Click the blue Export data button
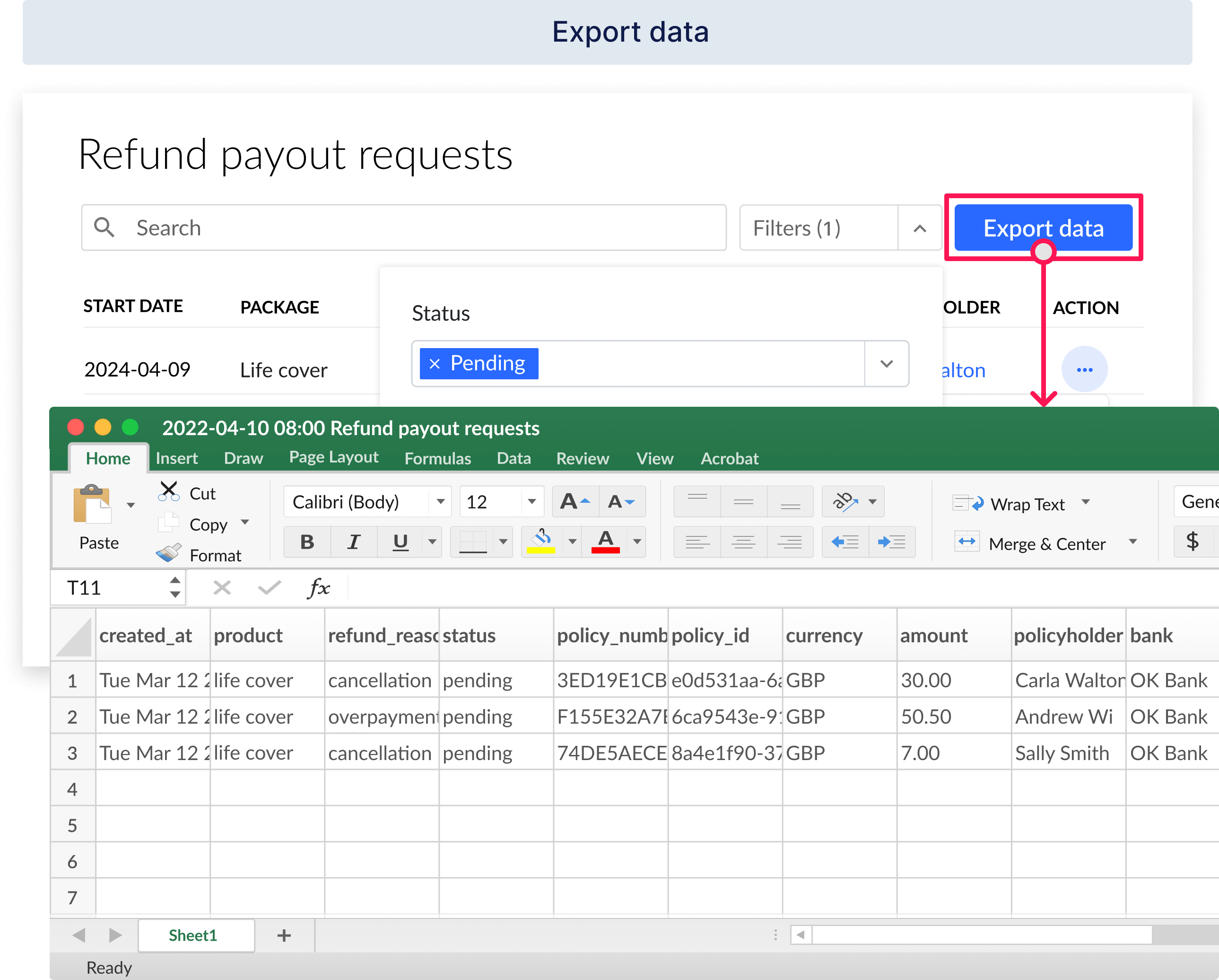This screenshot has width=1219, height=980. (1043, 227)
